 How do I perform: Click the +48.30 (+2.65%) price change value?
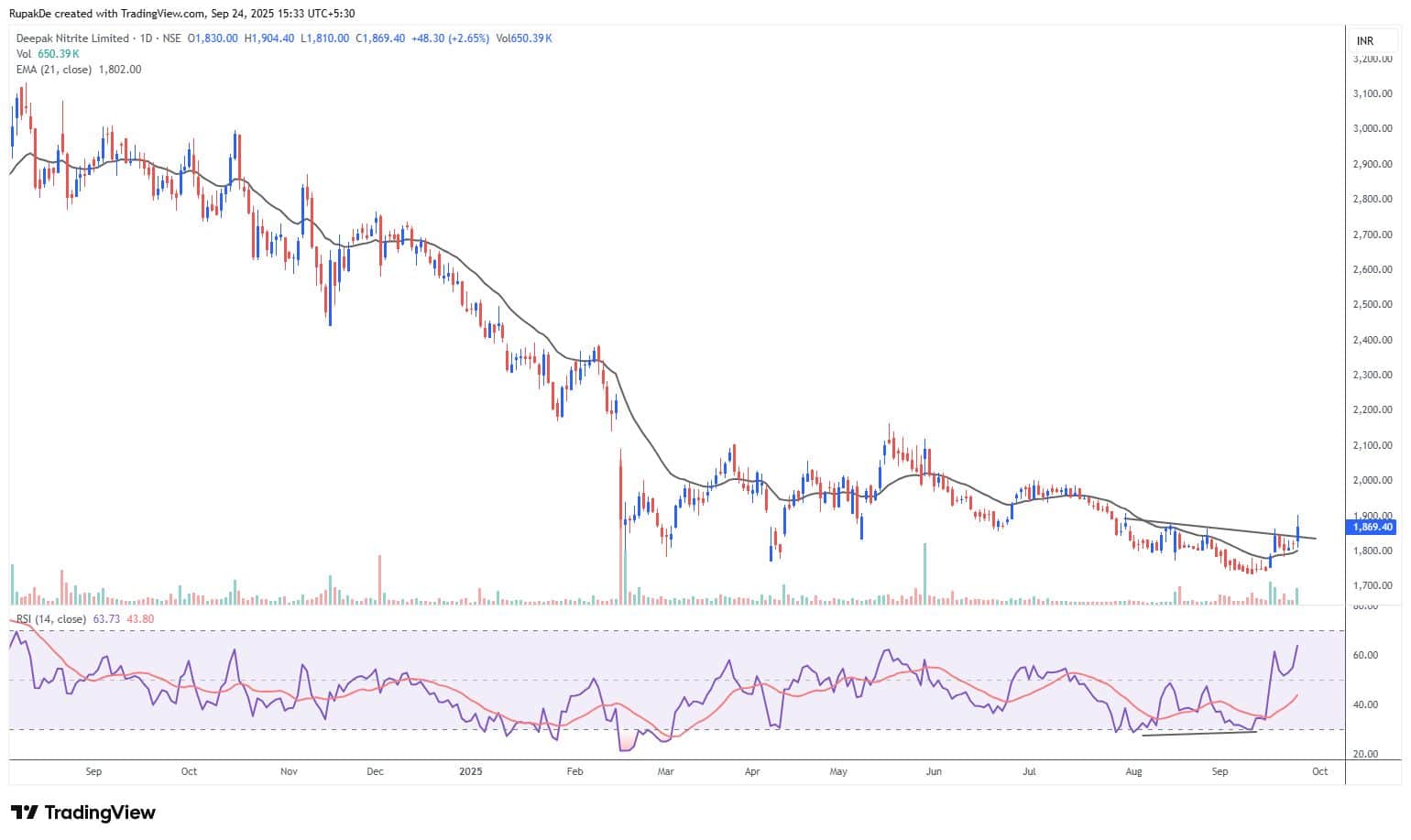[x=450, y=38]
